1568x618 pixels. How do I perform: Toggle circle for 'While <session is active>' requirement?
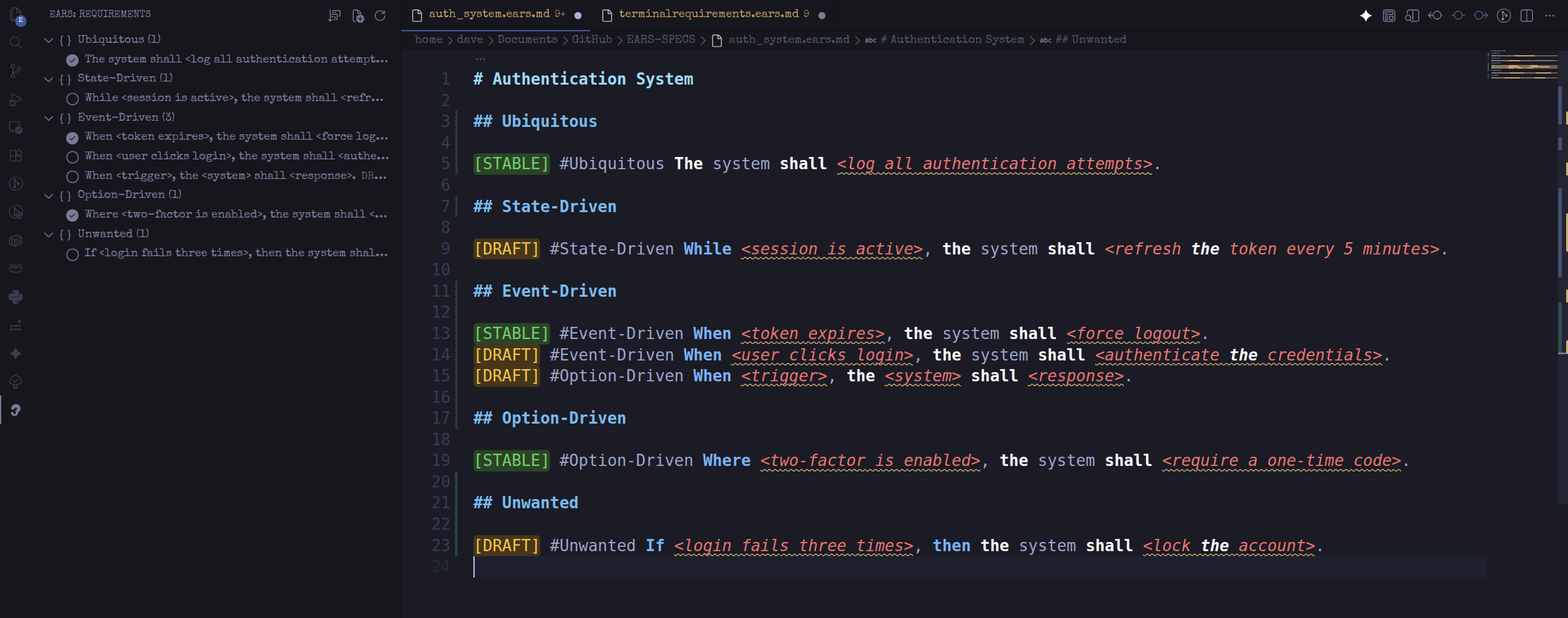72,98
